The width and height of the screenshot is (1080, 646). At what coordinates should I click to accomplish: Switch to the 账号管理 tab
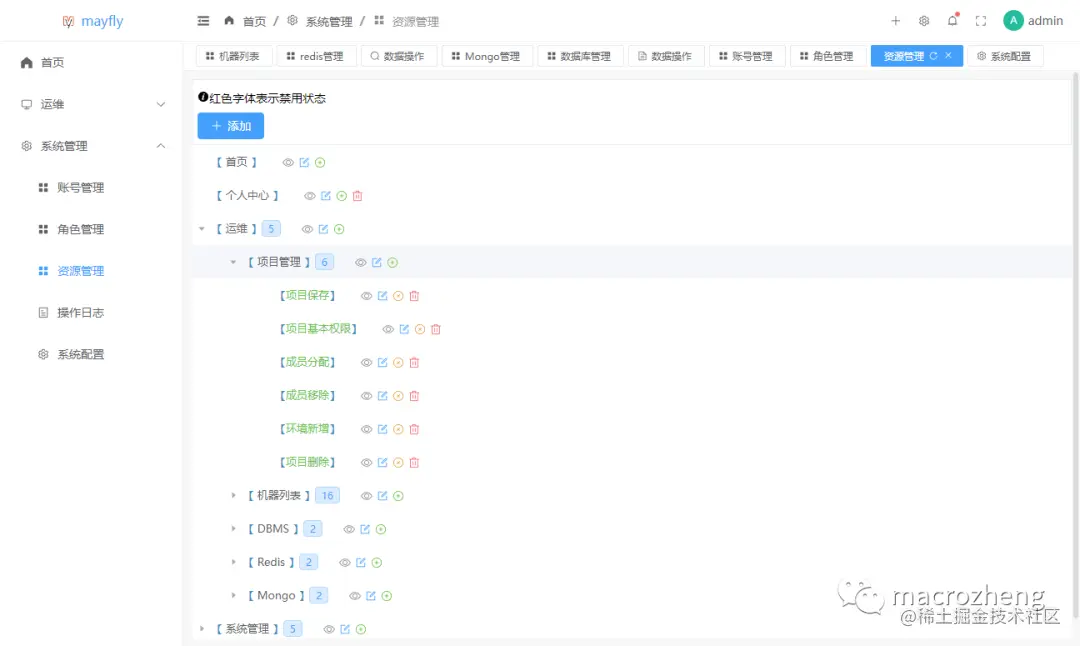(x=746, y=56)
